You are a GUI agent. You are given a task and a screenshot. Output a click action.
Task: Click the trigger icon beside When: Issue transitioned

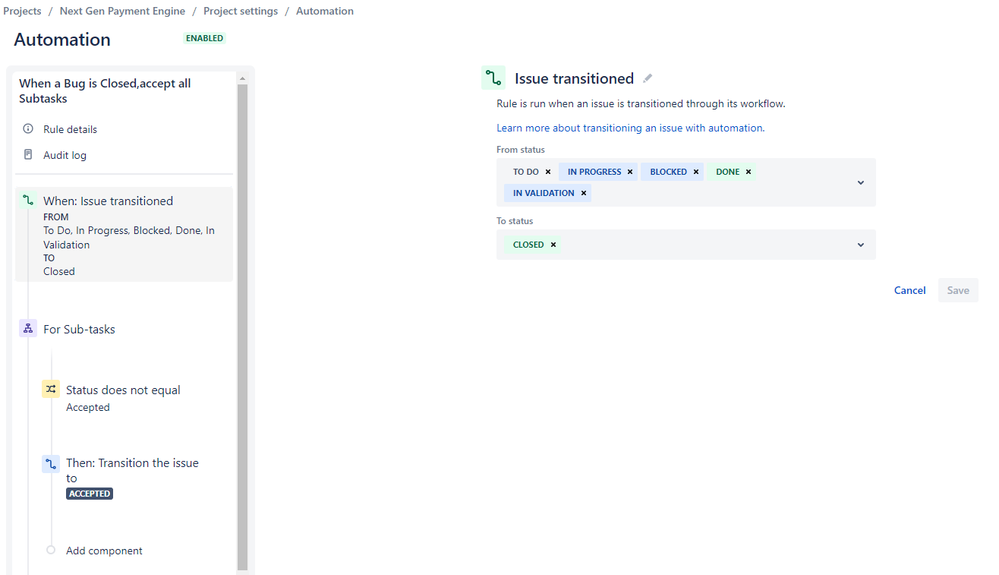tap(28, 201)
